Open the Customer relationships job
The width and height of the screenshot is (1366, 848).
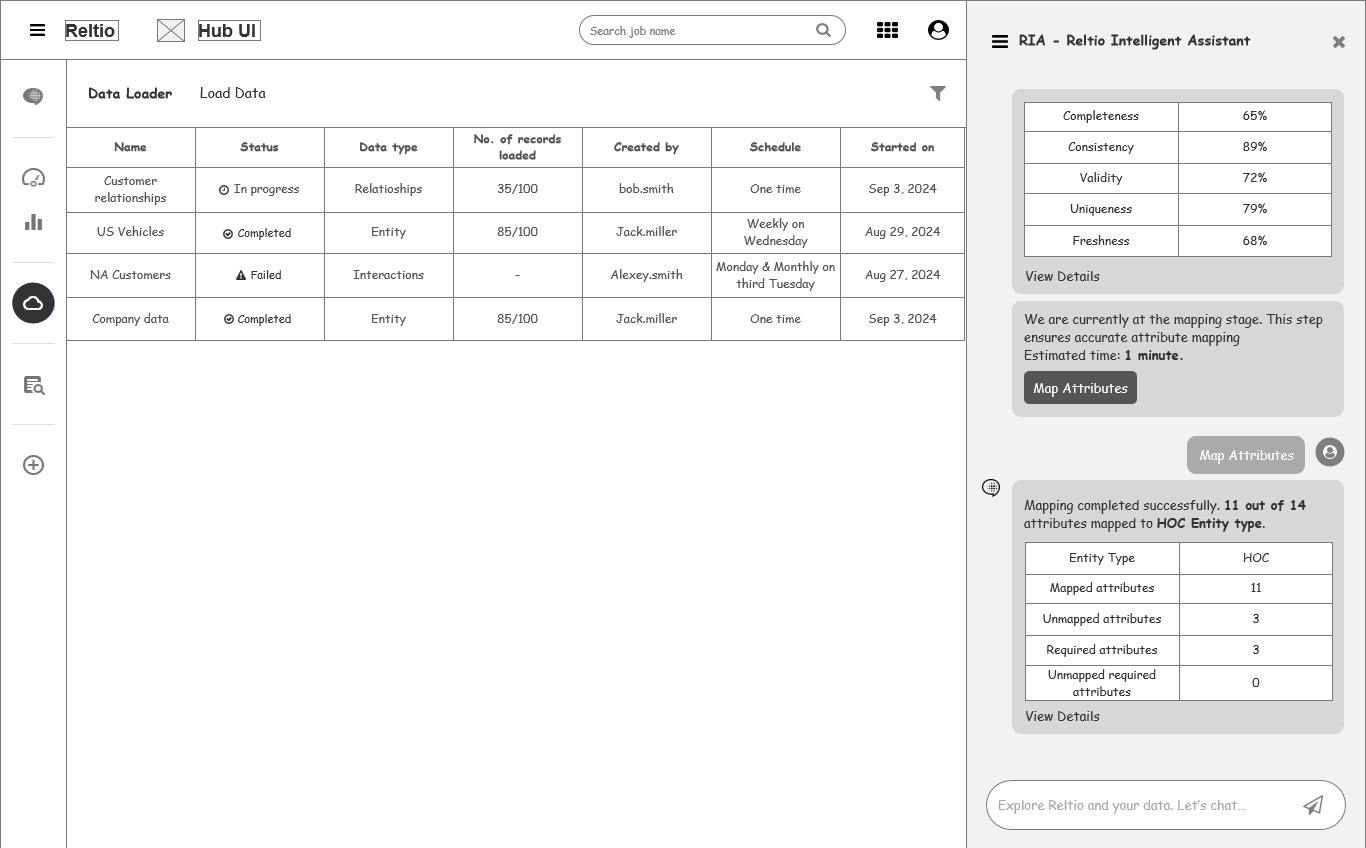(130, 189)
